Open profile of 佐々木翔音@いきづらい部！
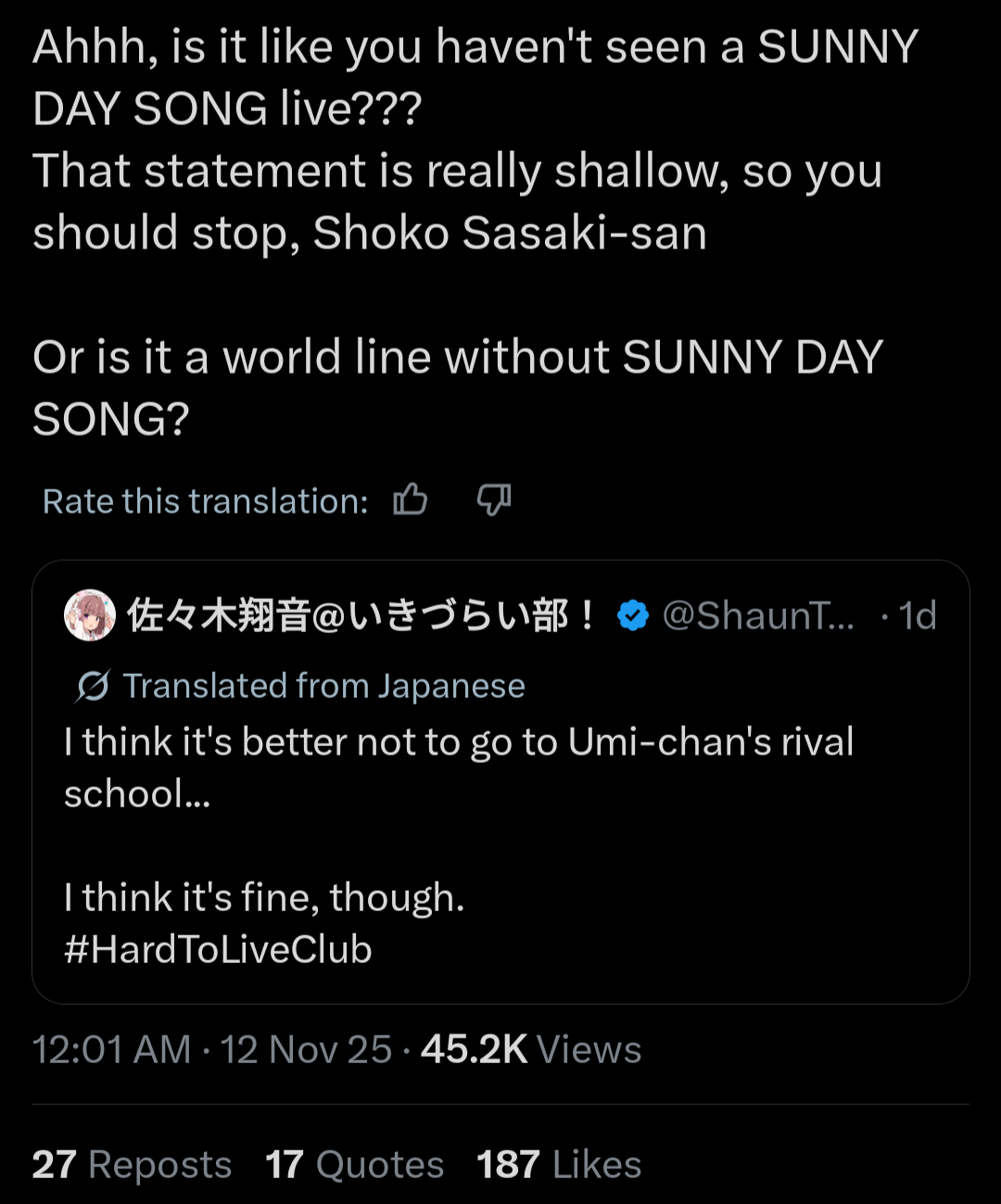This screenshot has height=1204, width=1001. click(x=361, y=615)
